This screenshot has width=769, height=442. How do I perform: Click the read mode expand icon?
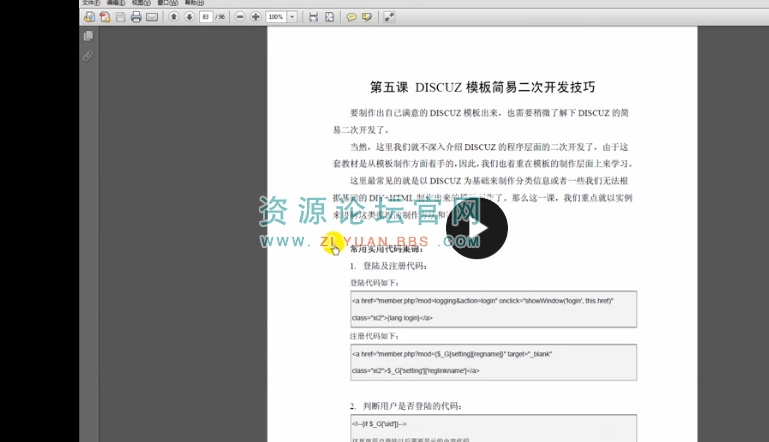(389, 17)
